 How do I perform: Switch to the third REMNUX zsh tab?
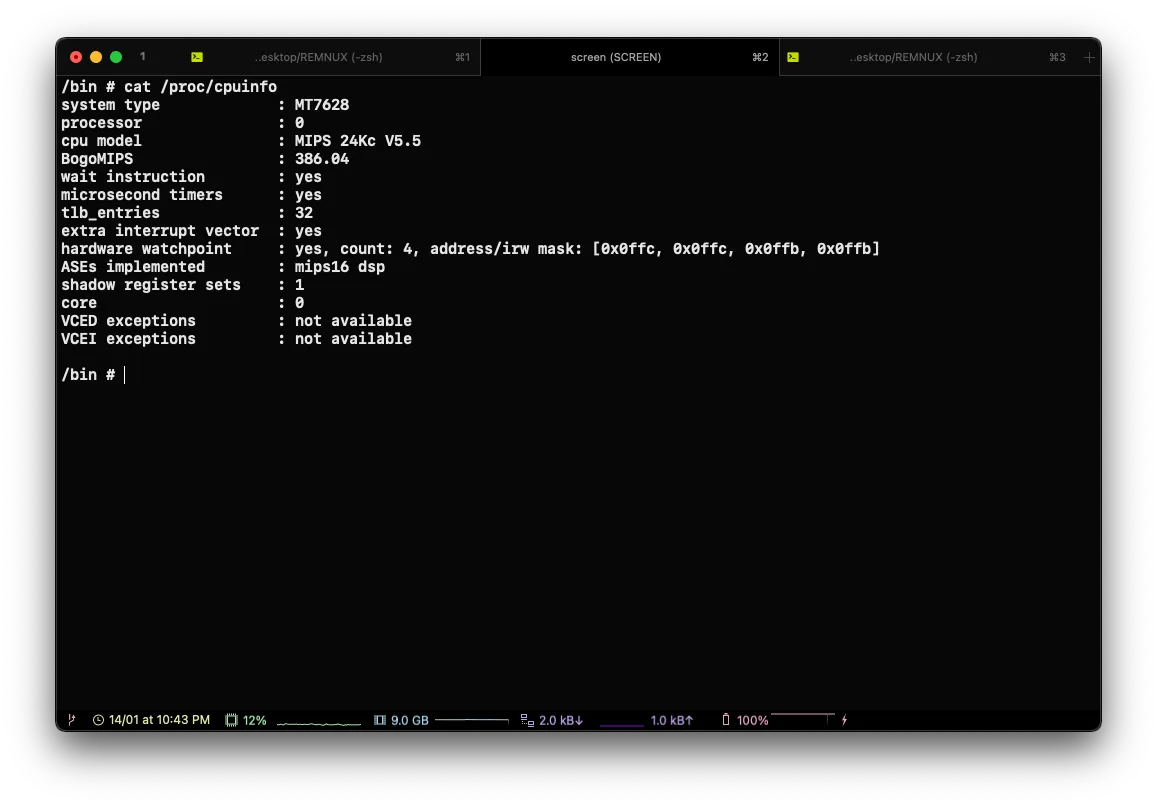(x=912, y=57)
